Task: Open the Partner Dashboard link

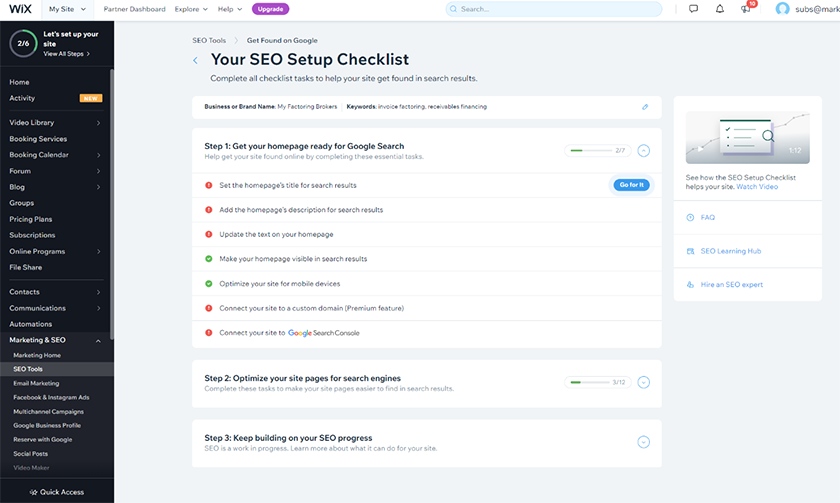Action: pyautogui.click(x=134, y=9)
